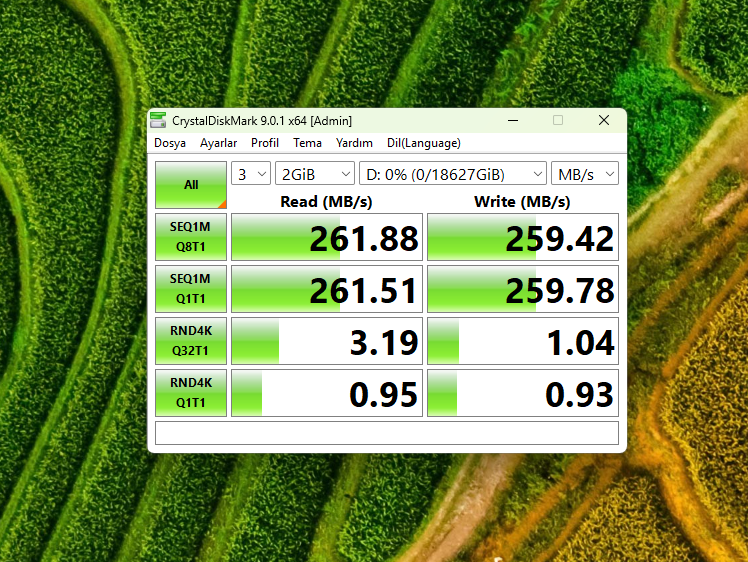This screenshot has width=748, height=562.
Task: Click the 261.51 read result
Action: 327,289
